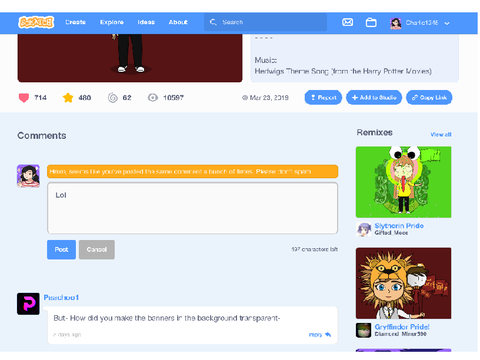Cancel the comment draft
The height and width of the screenshot is (360, 480).
click(x=97, y=249)
